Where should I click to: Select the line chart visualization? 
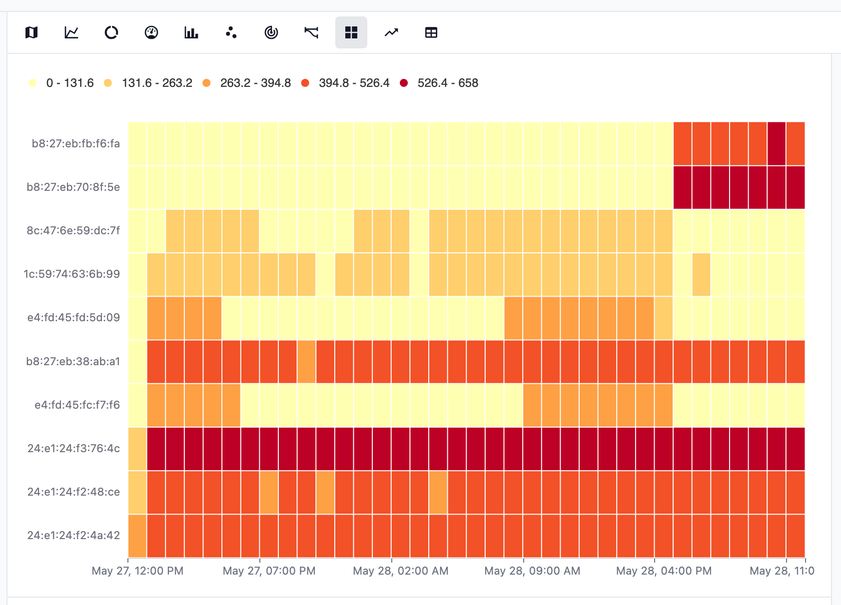click(71, 33)
